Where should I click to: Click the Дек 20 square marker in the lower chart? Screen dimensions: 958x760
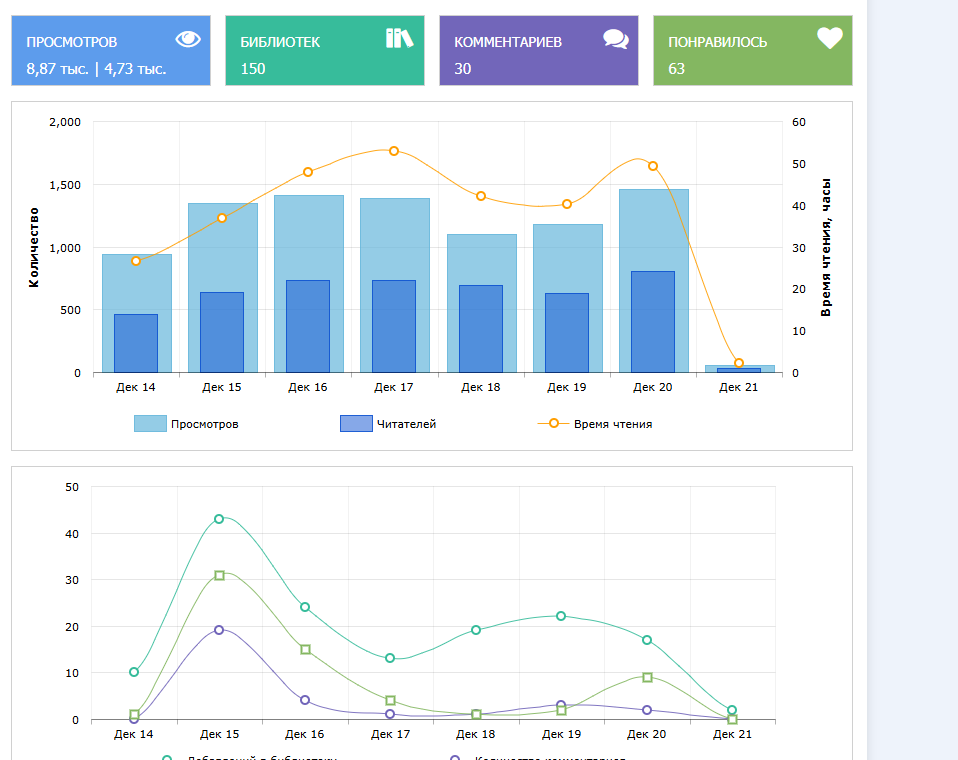647,677
